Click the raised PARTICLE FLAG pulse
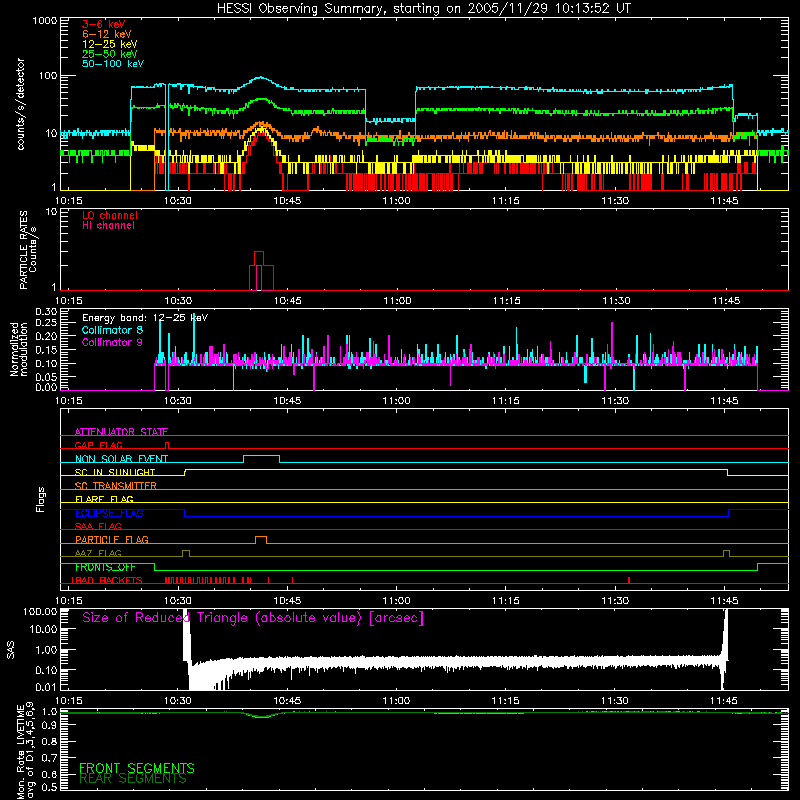This screenshot has height=800, width=800. 261,540
